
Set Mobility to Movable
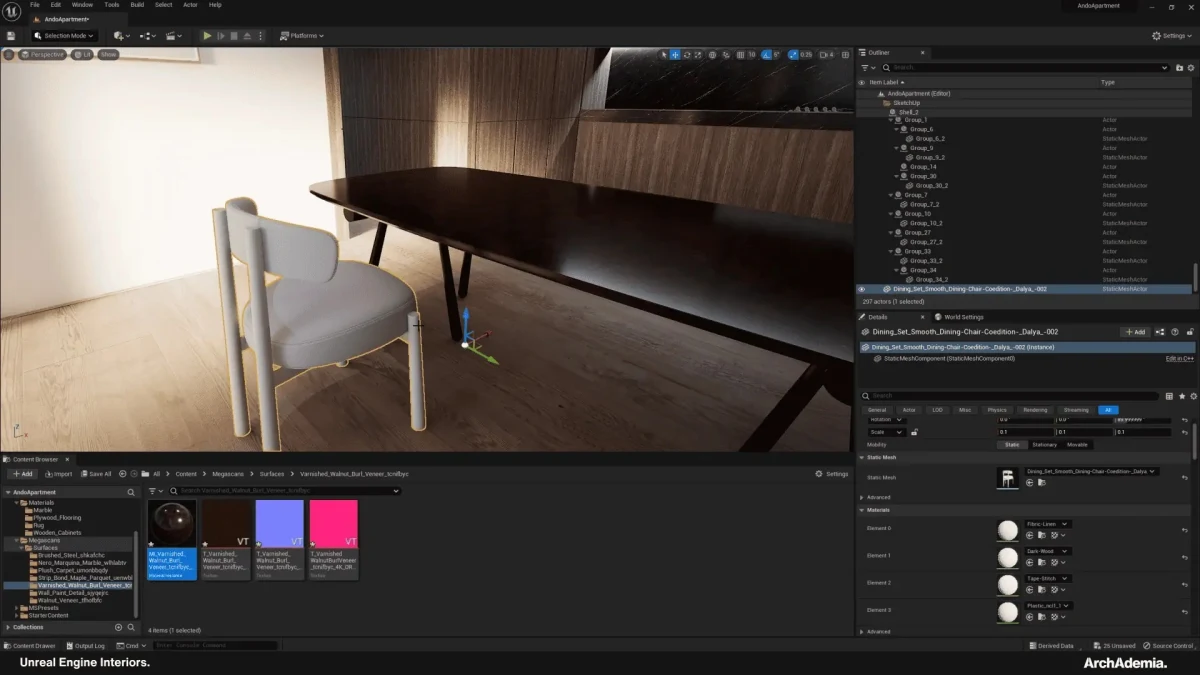(x=1077, y=445)
